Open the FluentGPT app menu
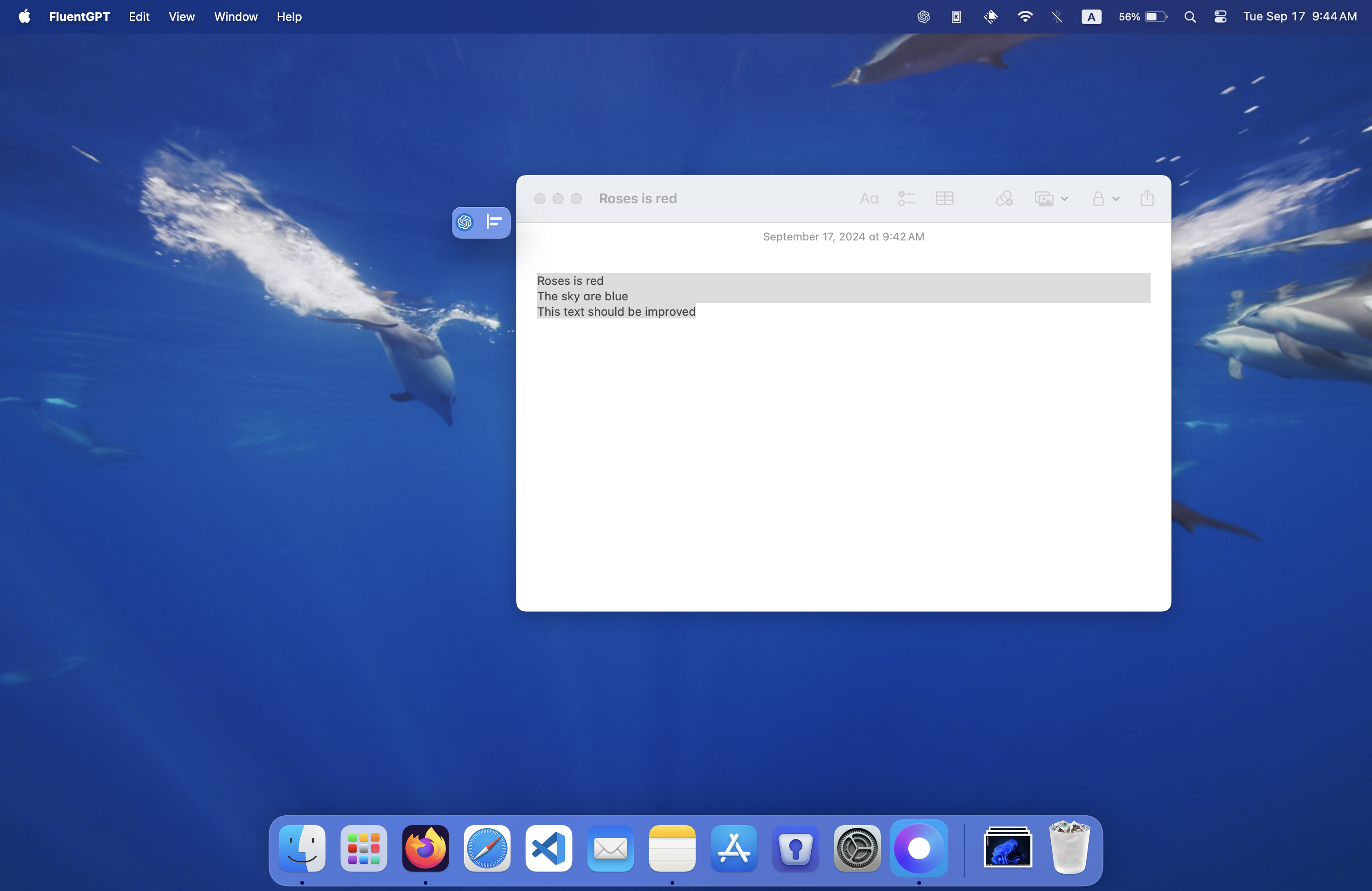 tap(79, 17)
